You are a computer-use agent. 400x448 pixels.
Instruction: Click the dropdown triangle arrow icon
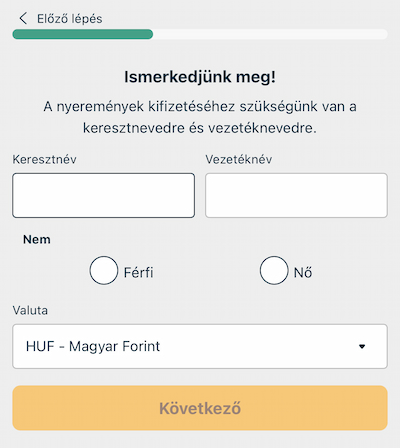362,347
